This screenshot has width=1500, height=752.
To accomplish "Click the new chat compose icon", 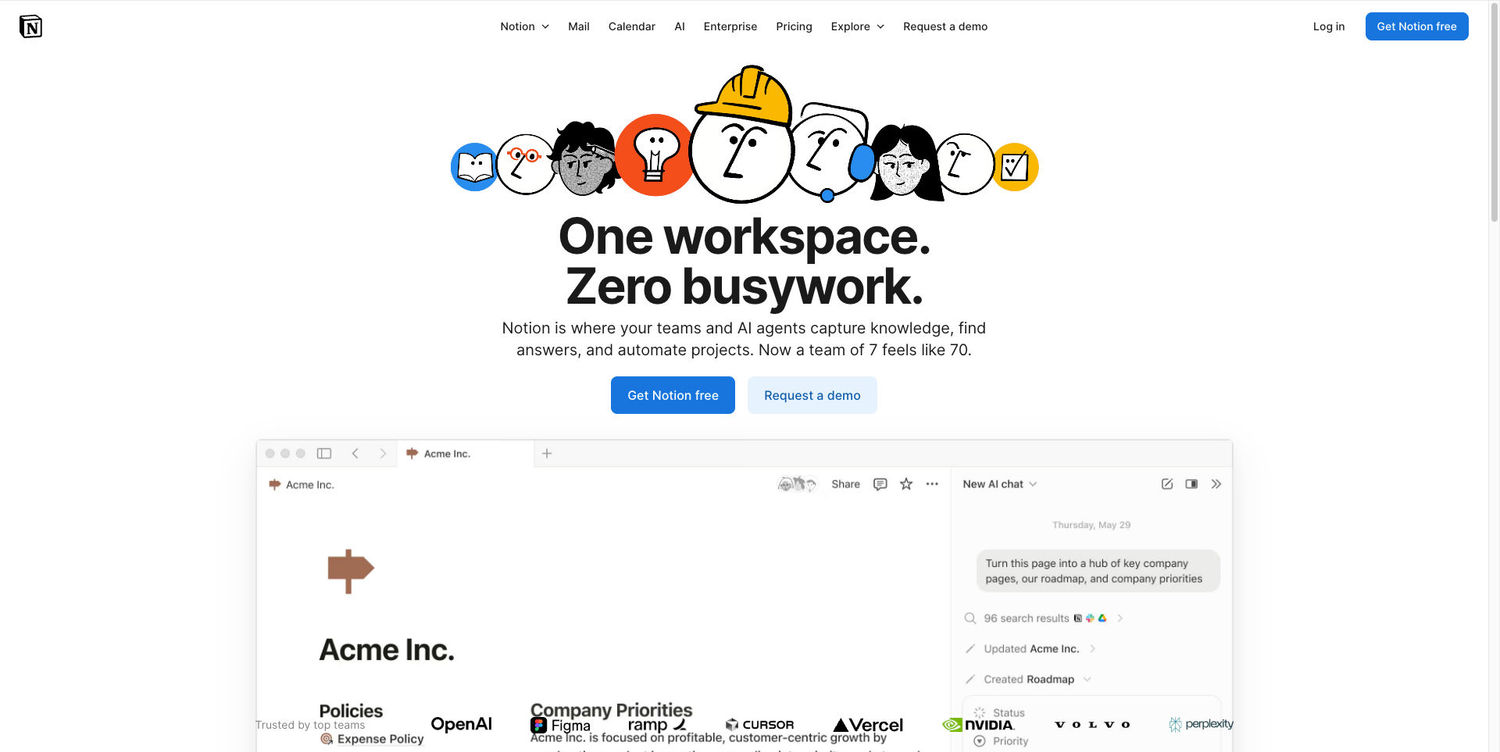I will 1167,484.
